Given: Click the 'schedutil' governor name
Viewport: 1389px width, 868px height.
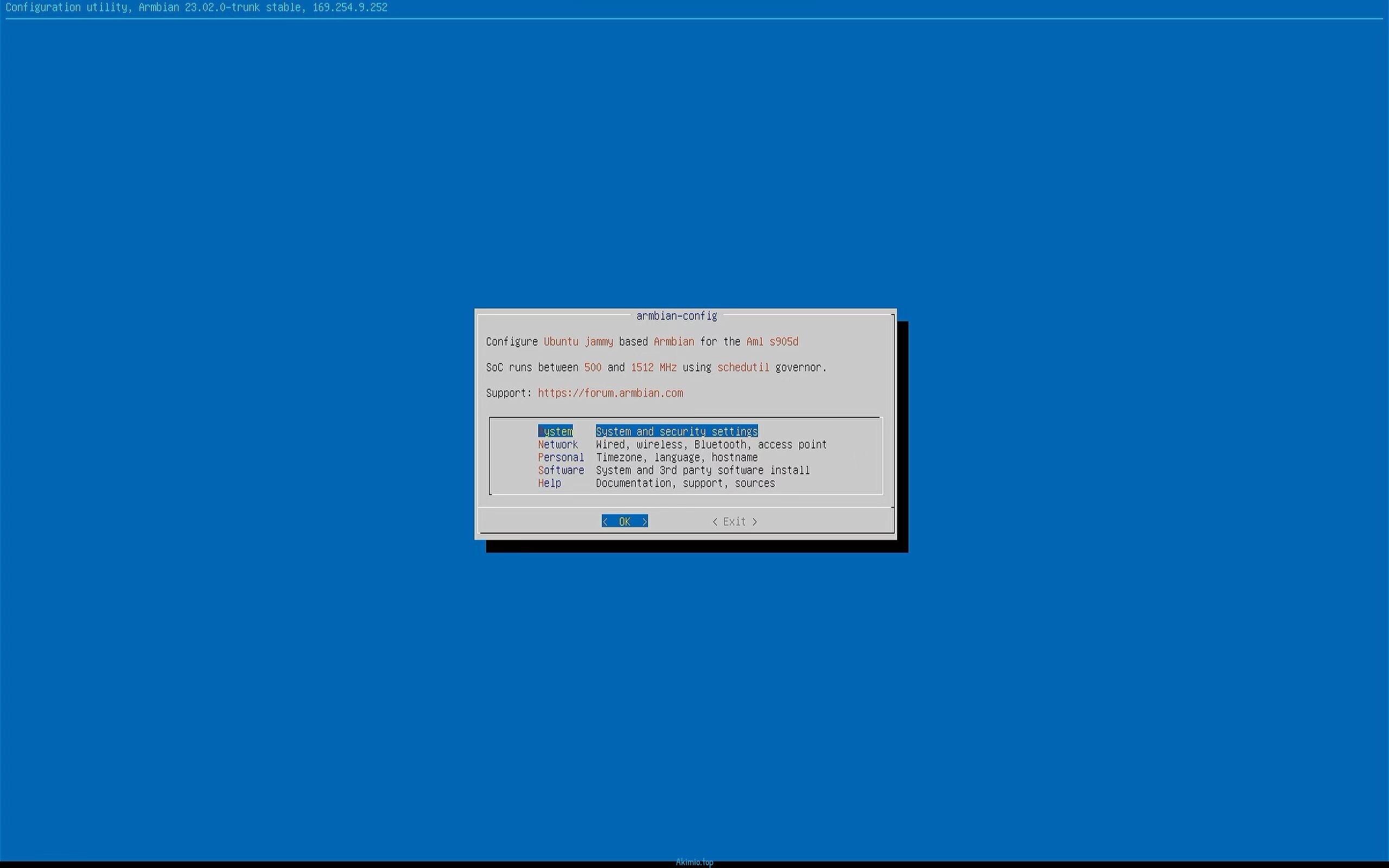Looking at the screenshot, I should (x=743, y=367).
